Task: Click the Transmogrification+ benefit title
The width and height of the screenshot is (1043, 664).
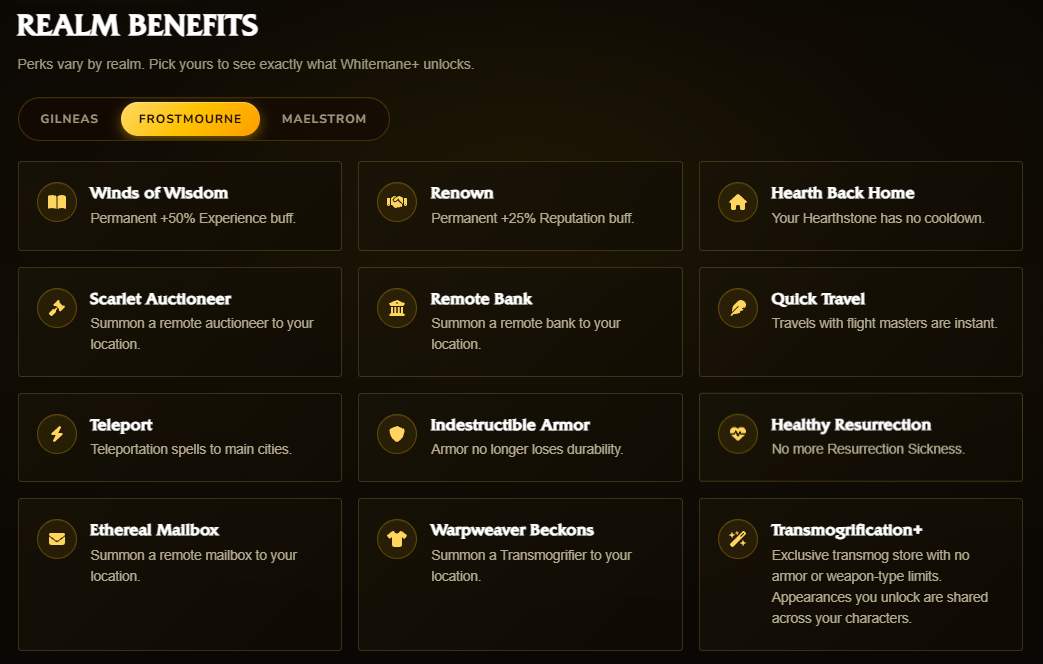Action: [x=846, y=530]
